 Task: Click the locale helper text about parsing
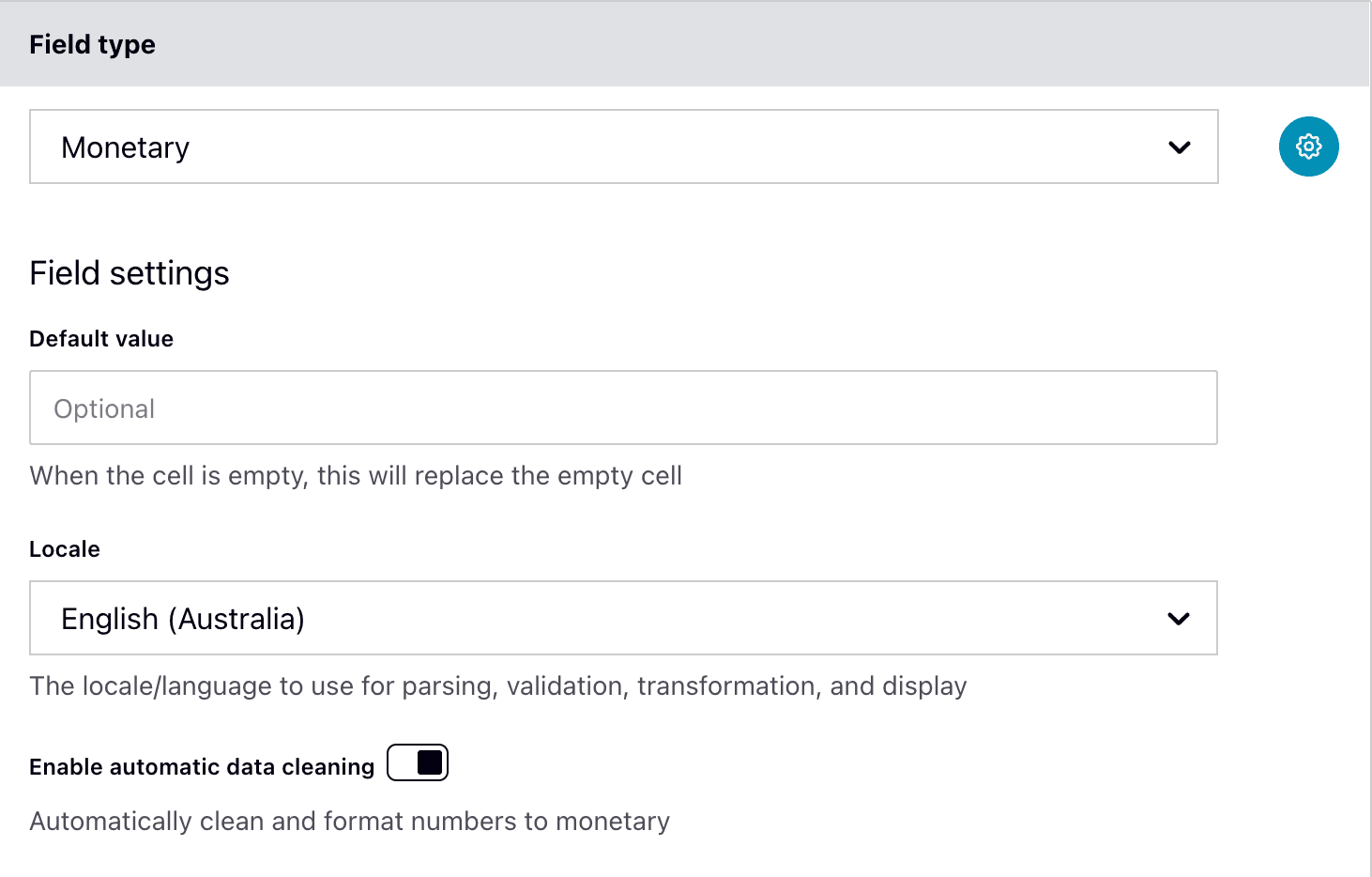[497, 686]
